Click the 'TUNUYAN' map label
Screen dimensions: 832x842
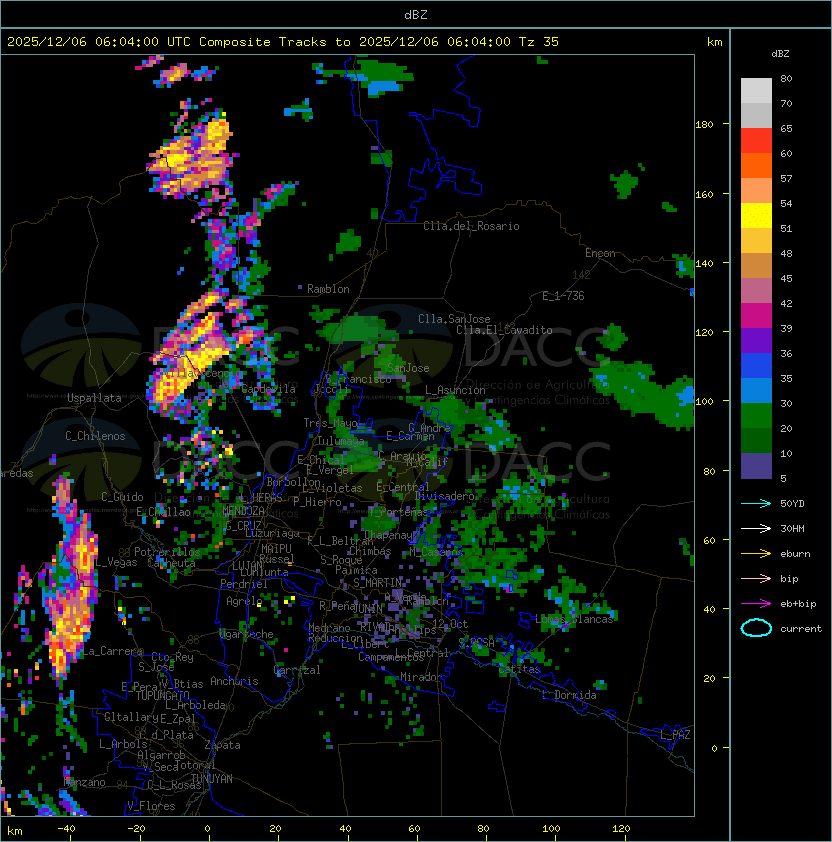(x=212, y=779)
